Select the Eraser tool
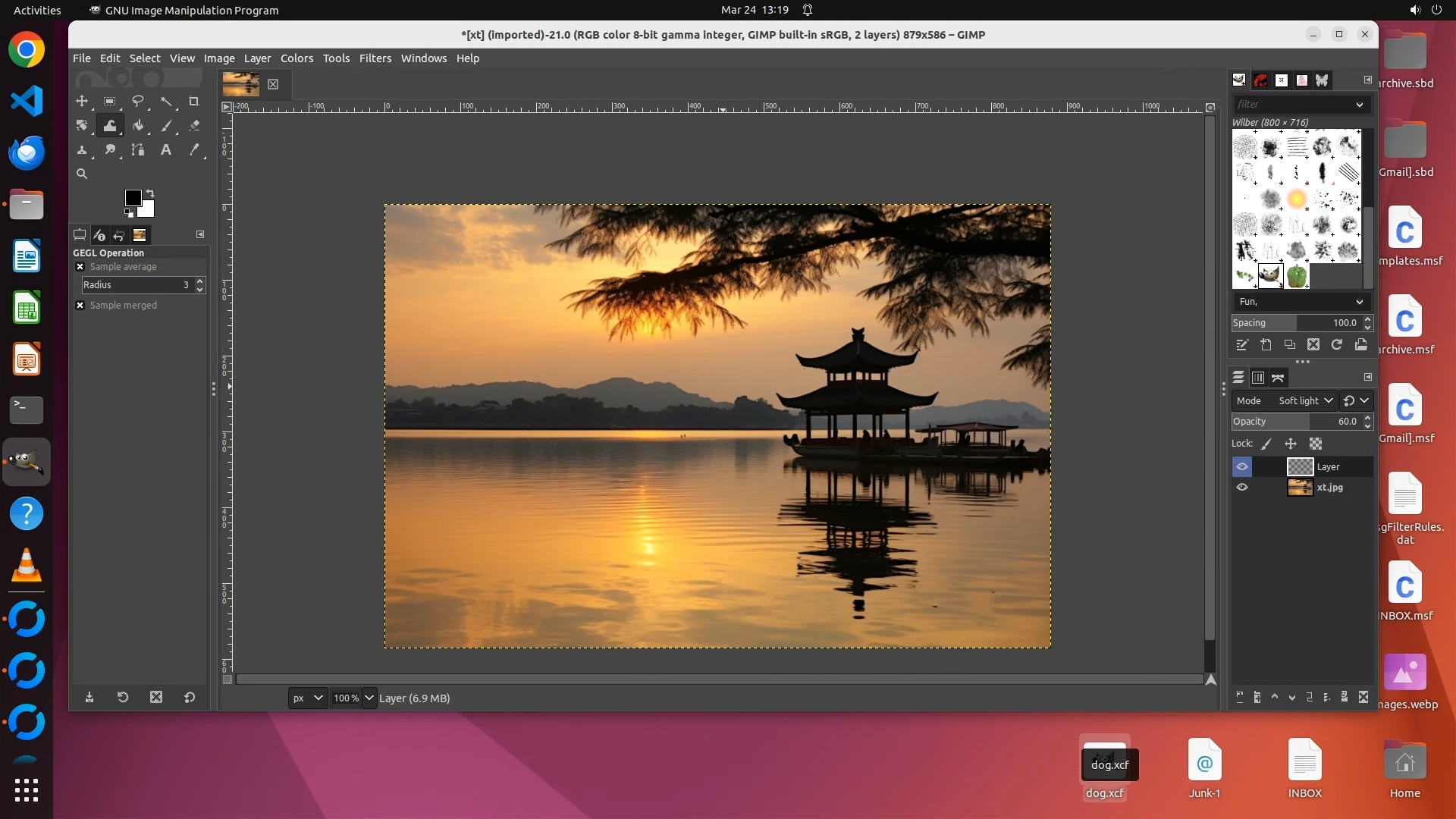Image resolution: width=1456 pixels, height=819 pixels. coord(194,125)
